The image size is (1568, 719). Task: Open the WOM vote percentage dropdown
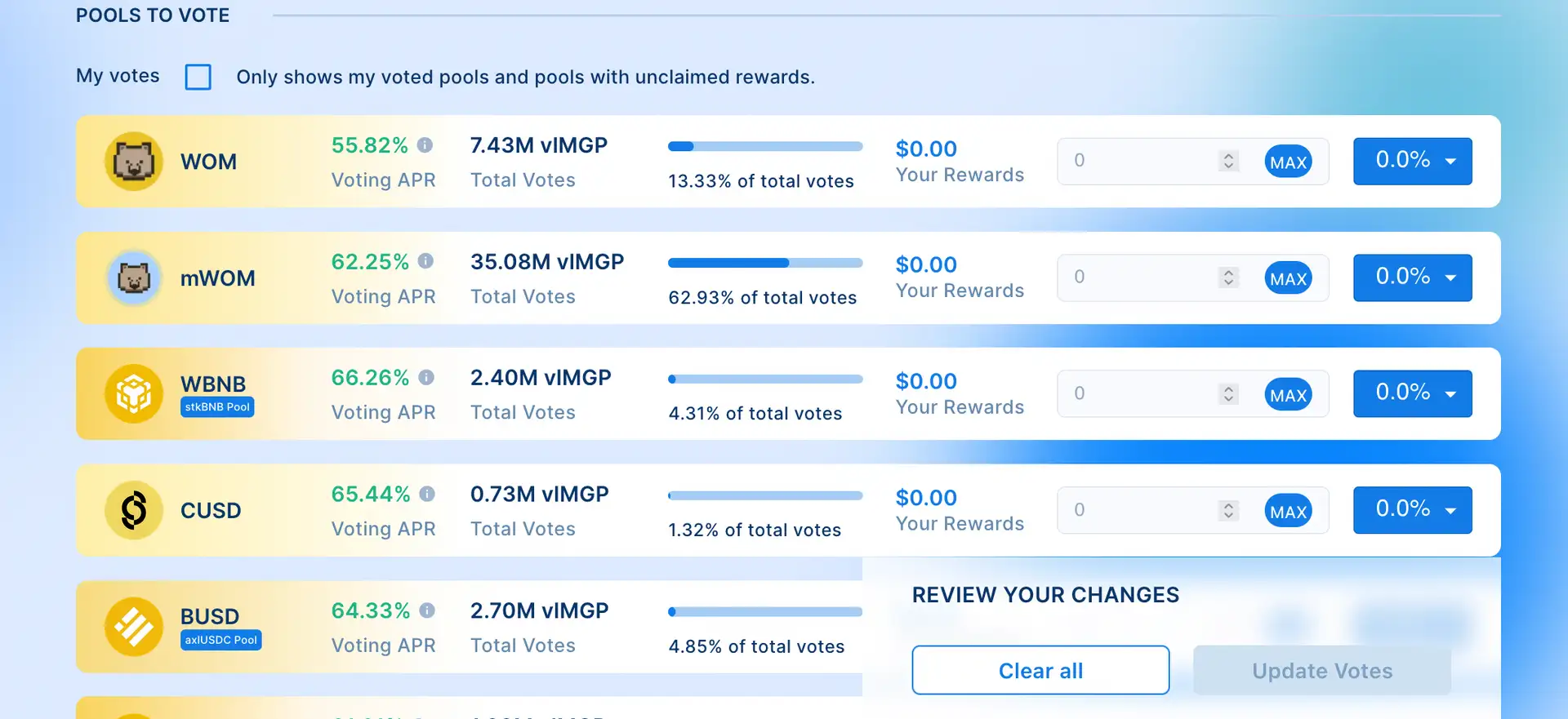click(x=1412, y=161)
